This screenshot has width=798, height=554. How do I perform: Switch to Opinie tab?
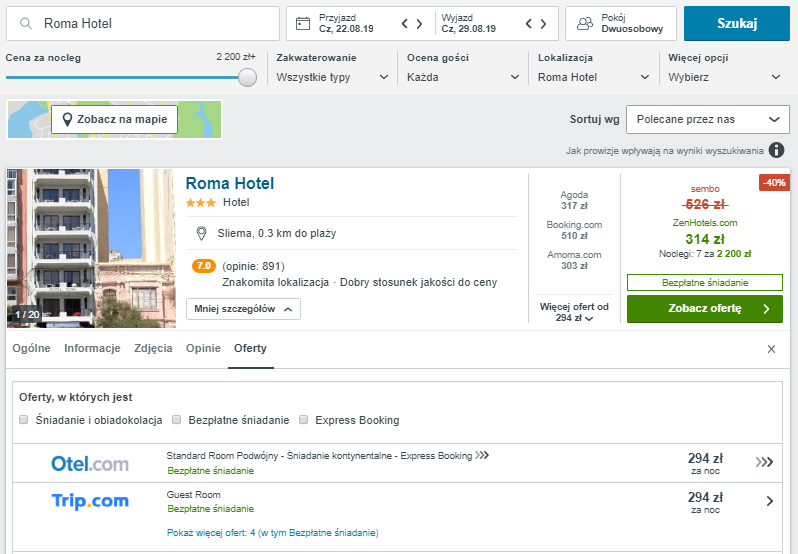(203, 348)
